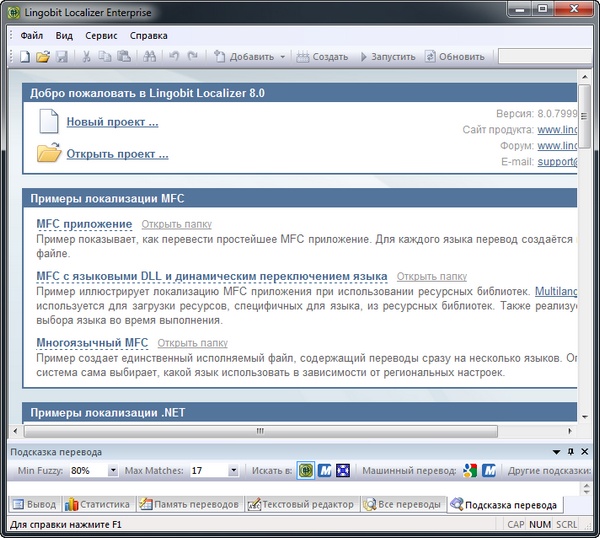Open the Добавить dropdown arrow
This screenshot has width=600, height=538.
(x=283, y=57)
